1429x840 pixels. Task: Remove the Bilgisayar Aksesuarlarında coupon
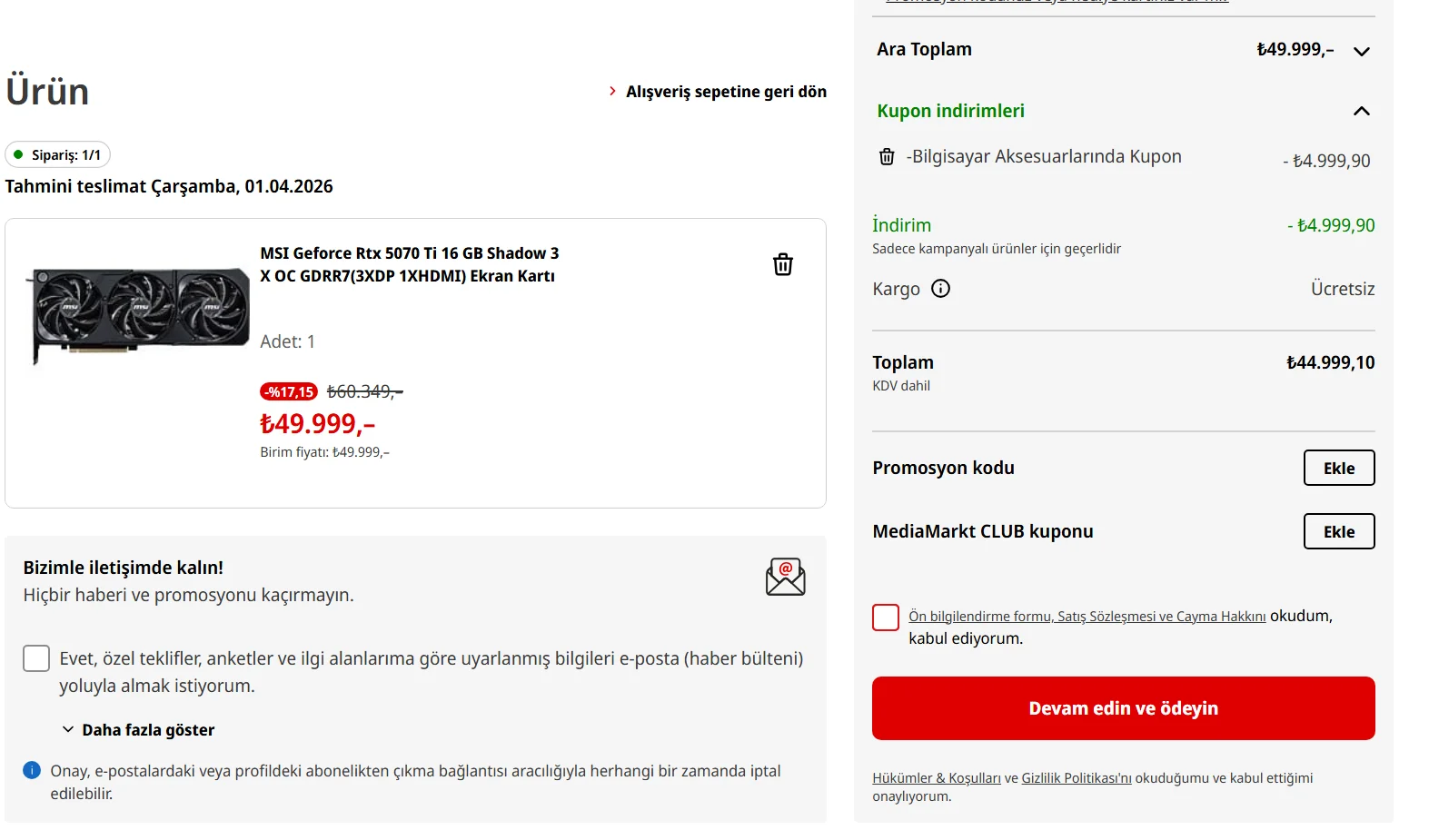(887, 157)
